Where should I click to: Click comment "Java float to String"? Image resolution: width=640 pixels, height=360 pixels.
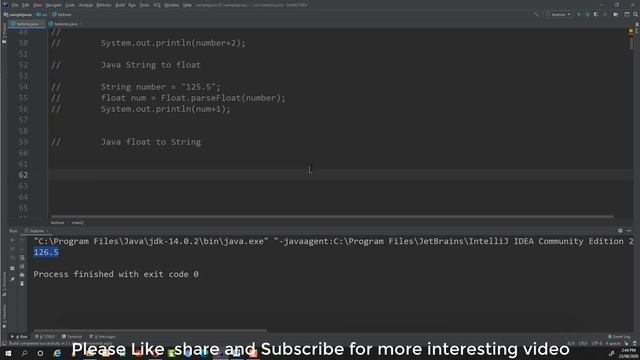(151, 142)
